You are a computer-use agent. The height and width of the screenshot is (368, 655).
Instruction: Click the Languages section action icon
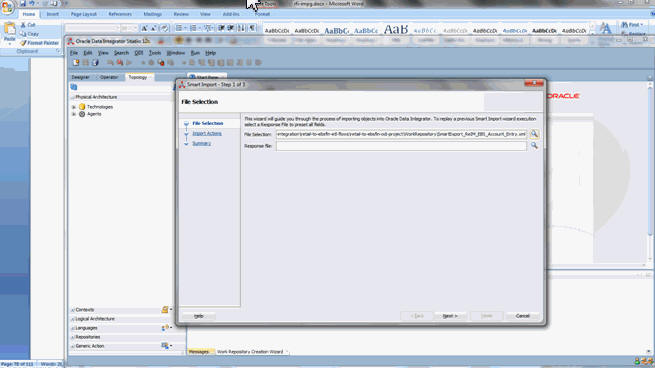coord(165,328)
